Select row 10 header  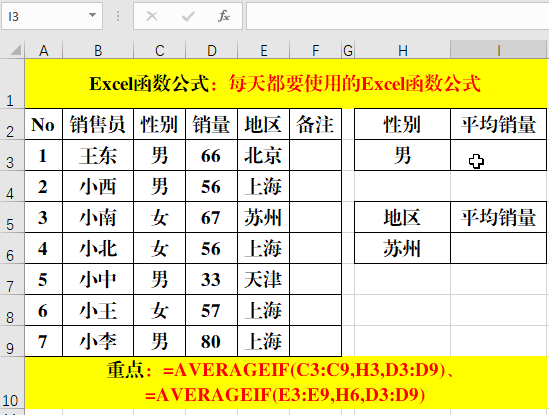(x=12, y=383)
